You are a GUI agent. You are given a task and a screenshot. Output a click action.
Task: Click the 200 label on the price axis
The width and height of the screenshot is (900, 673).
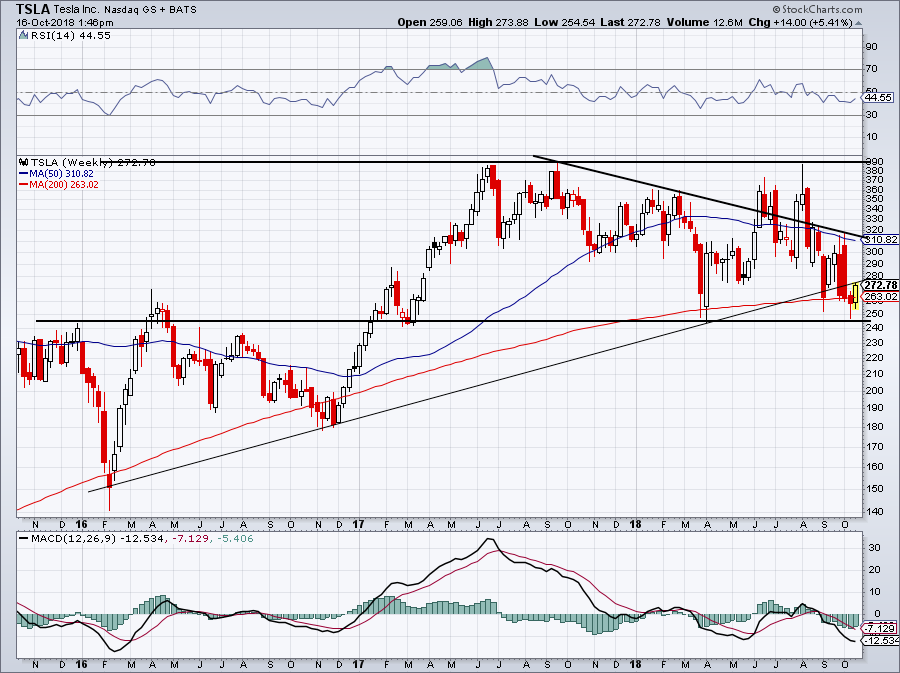coord(874,391)
